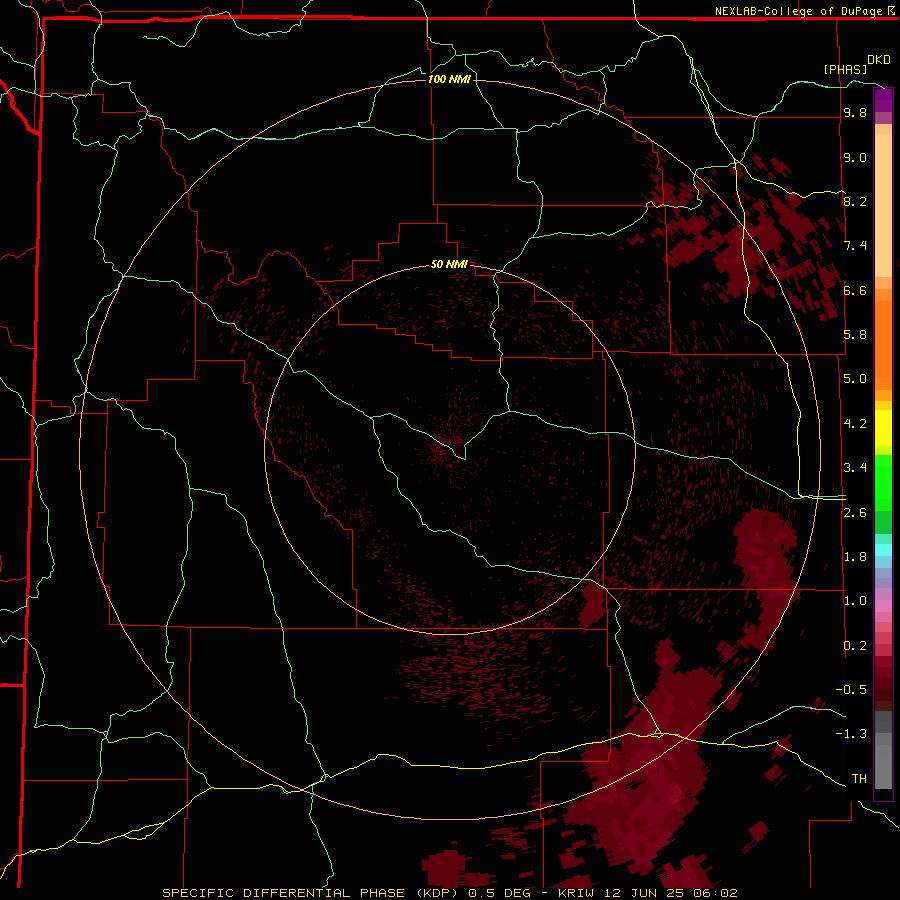Click the -0.5 value on the color scale
The width and height of the screenshot is (900, 900).
(x=851, y=690)
